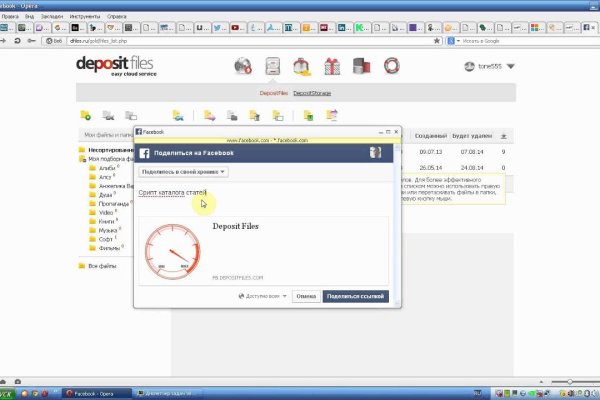
Task: Click the alarm clock icon in header
Action: (x=301, y=67)
